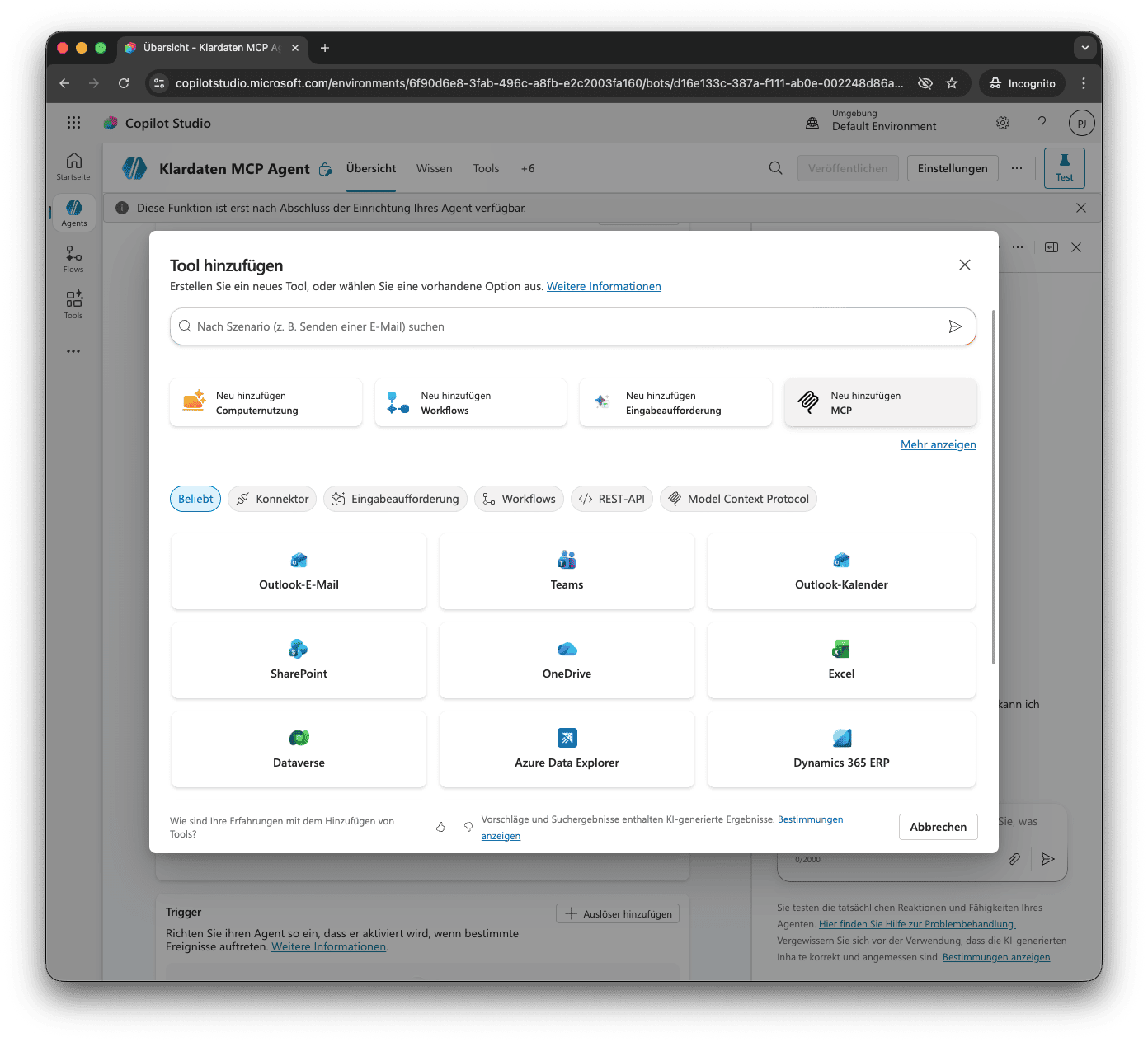
Task: Choose the Outlook-Kalender connector
Action: 841,571
